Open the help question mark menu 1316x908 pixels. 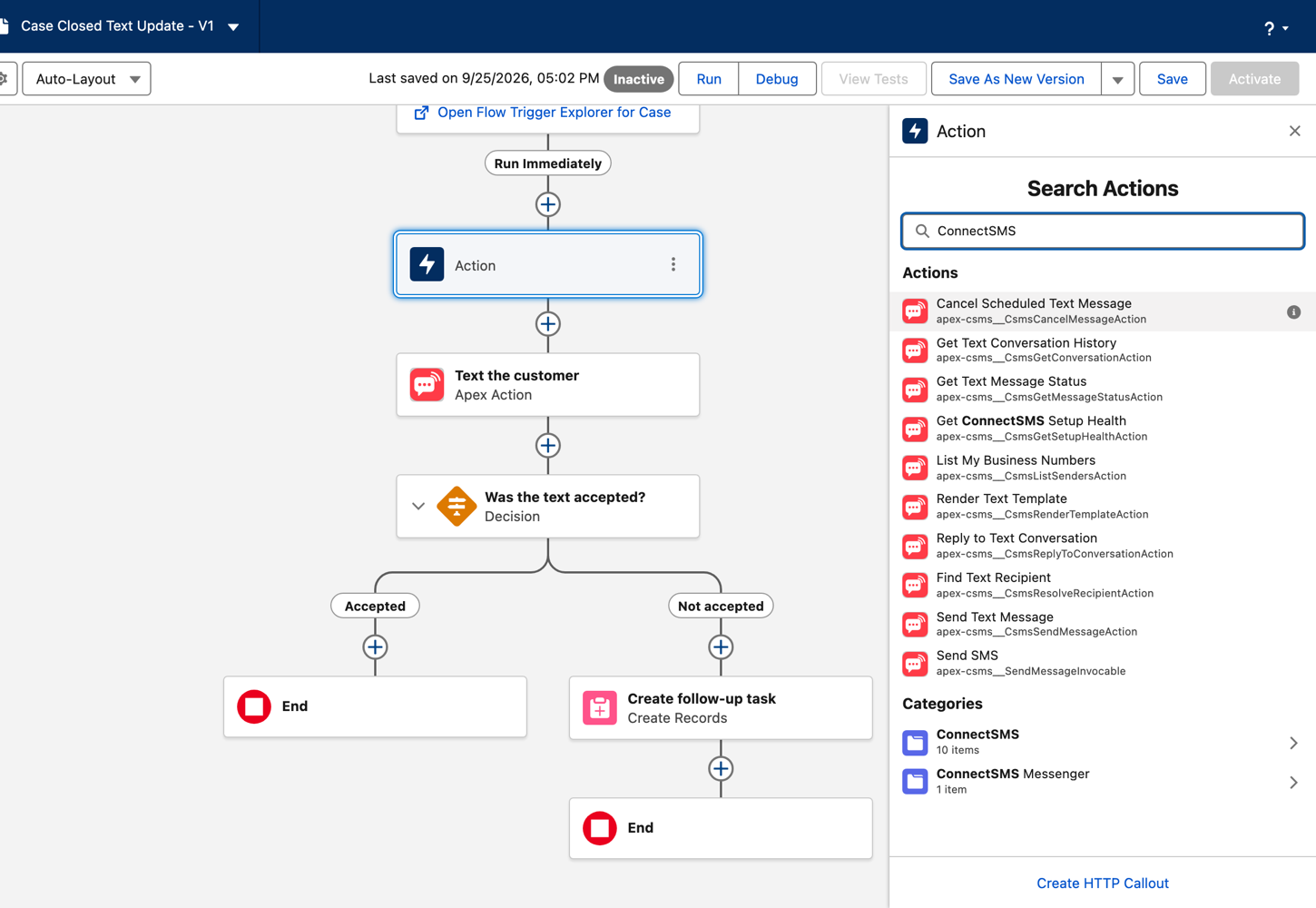1275,27
